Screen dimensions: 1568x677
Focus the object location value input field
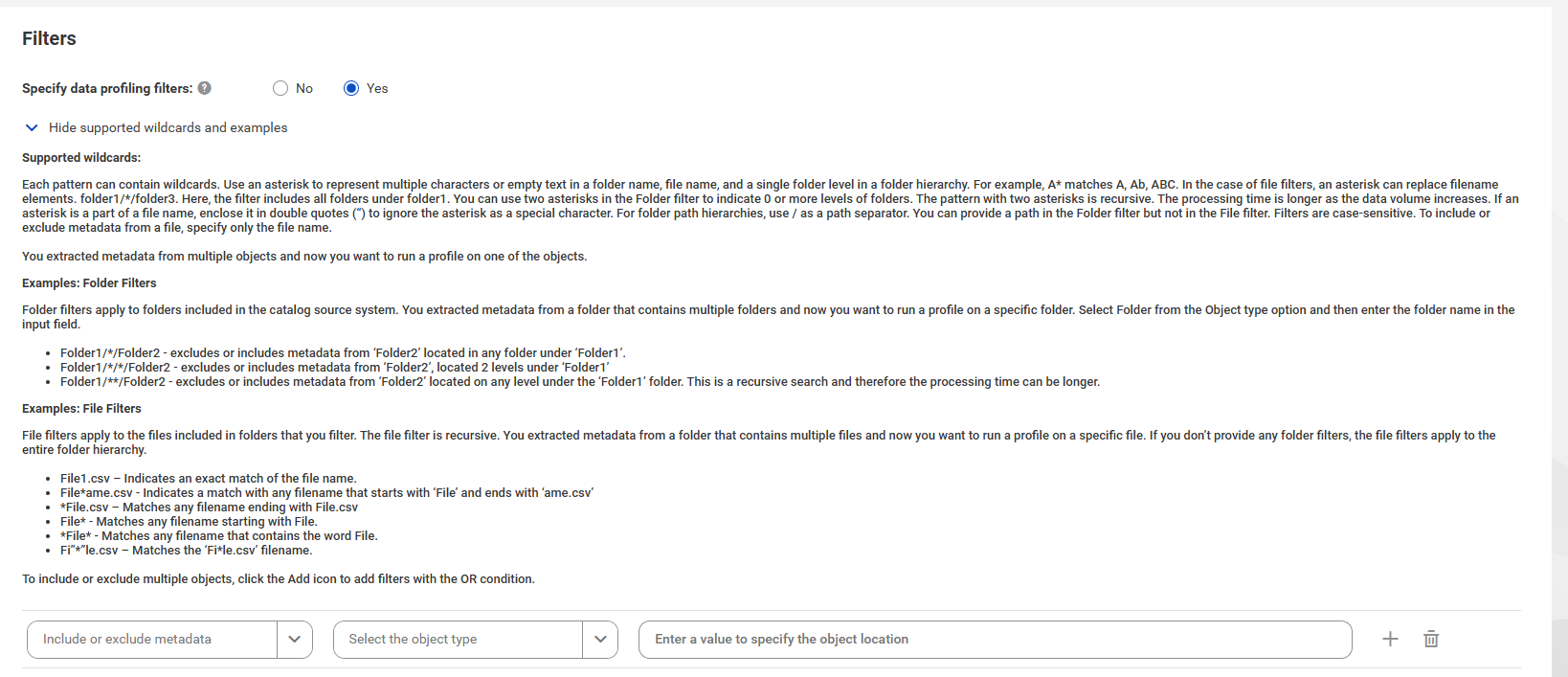996,640
